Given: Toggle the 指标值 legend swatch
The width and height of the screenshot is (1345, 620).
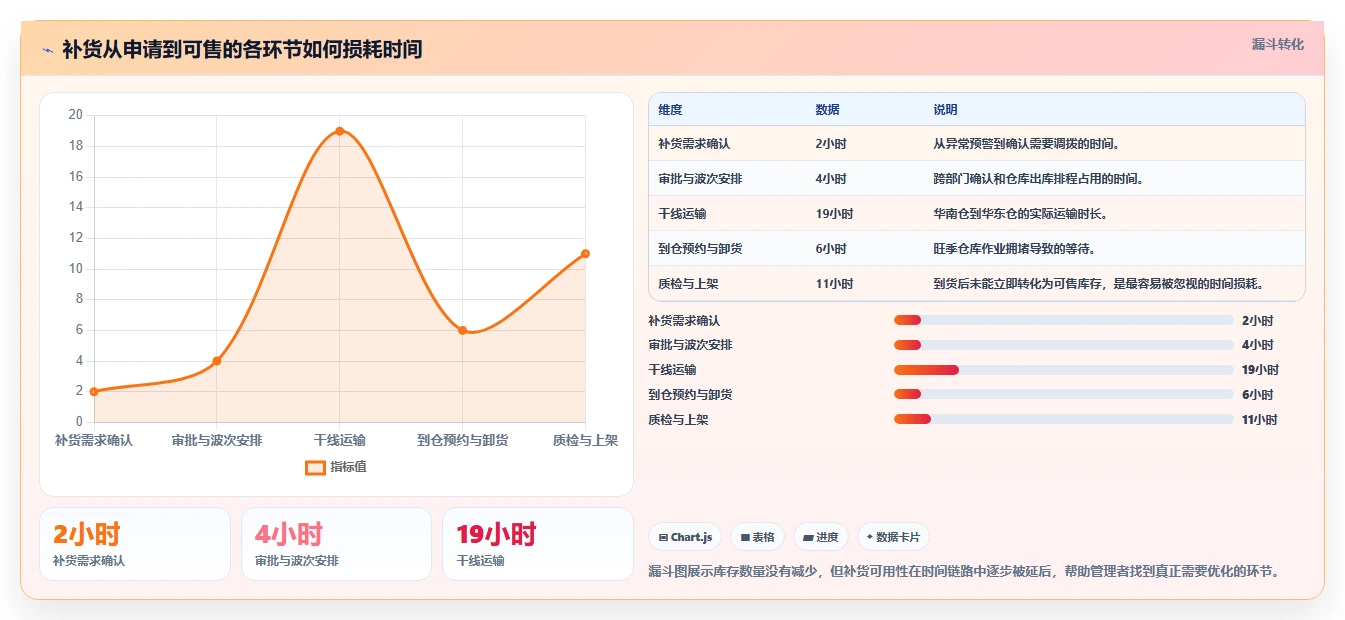Looking at the screenshot, I should 315,467.
